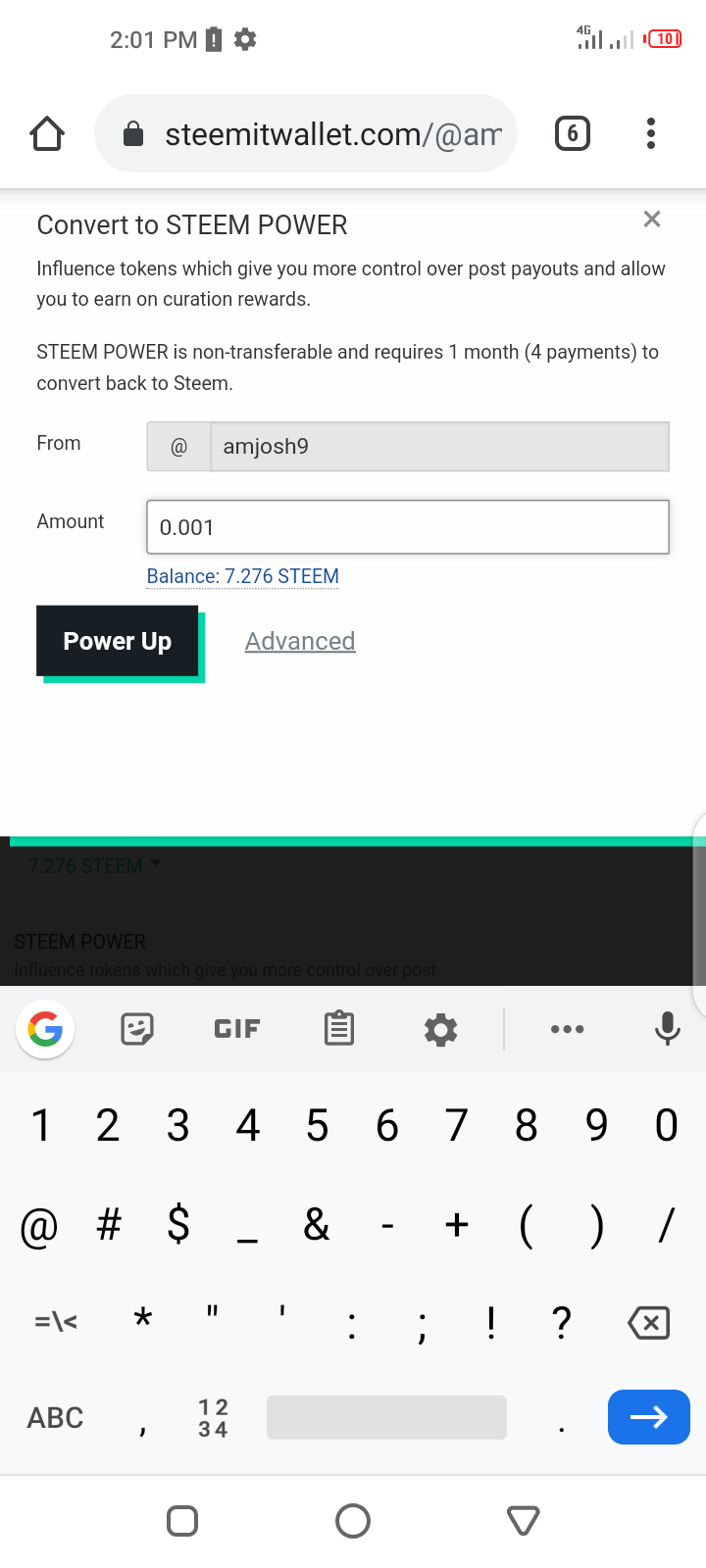This screenshot has width=706, height=1568.
Task: Activate voice input microphone
Action: coord(668,1029)
